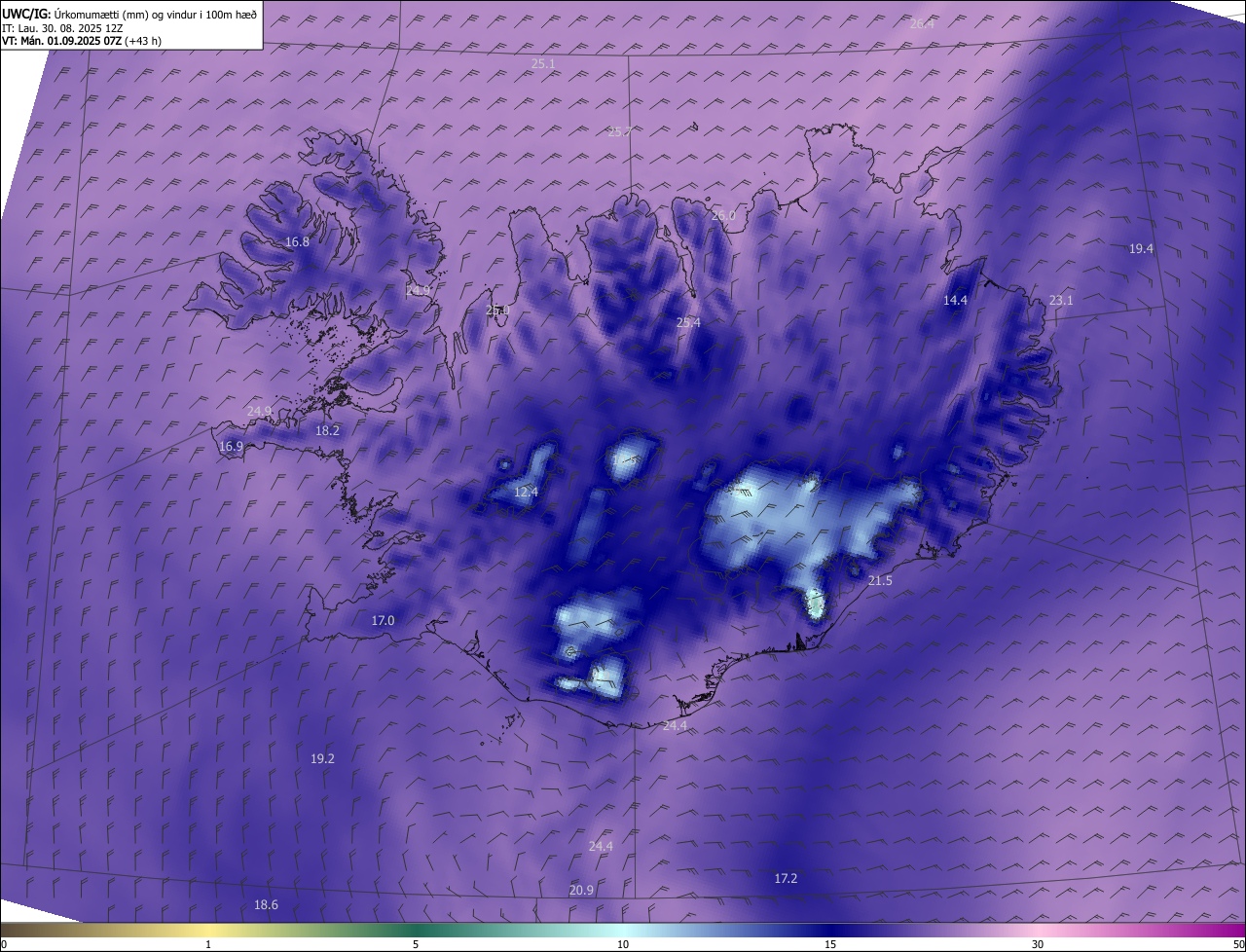
Task: Click the map value 20.9
Action: 581,891
